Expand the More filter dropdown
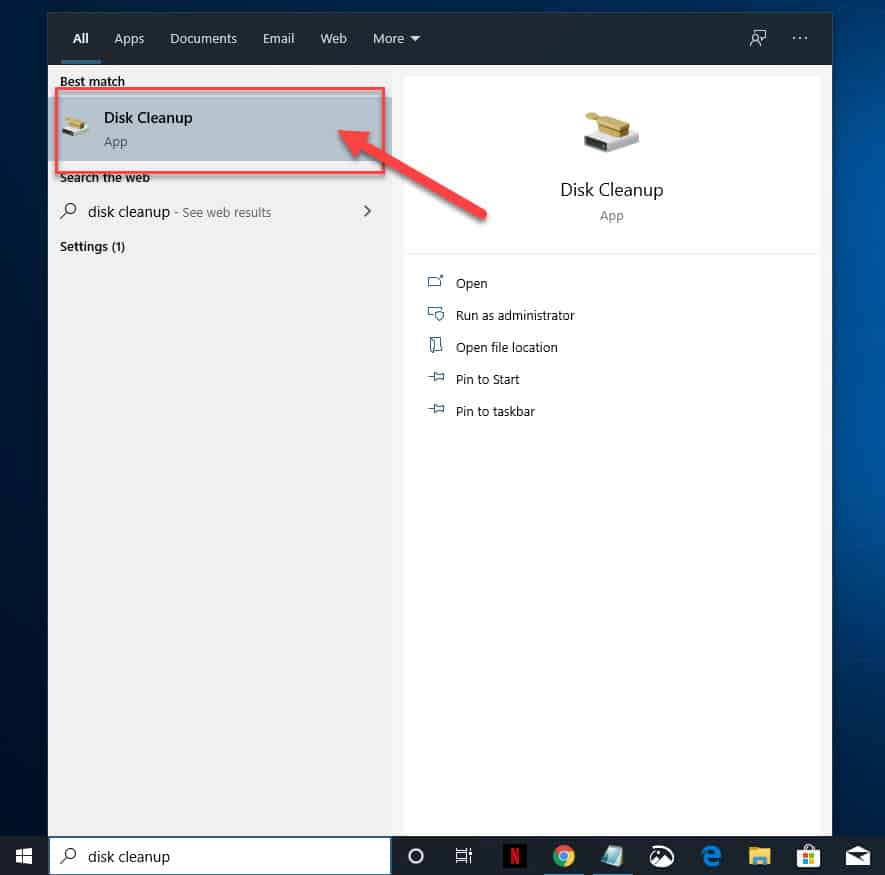This screenshot has width=885, height=875. (x=396, y=38)
